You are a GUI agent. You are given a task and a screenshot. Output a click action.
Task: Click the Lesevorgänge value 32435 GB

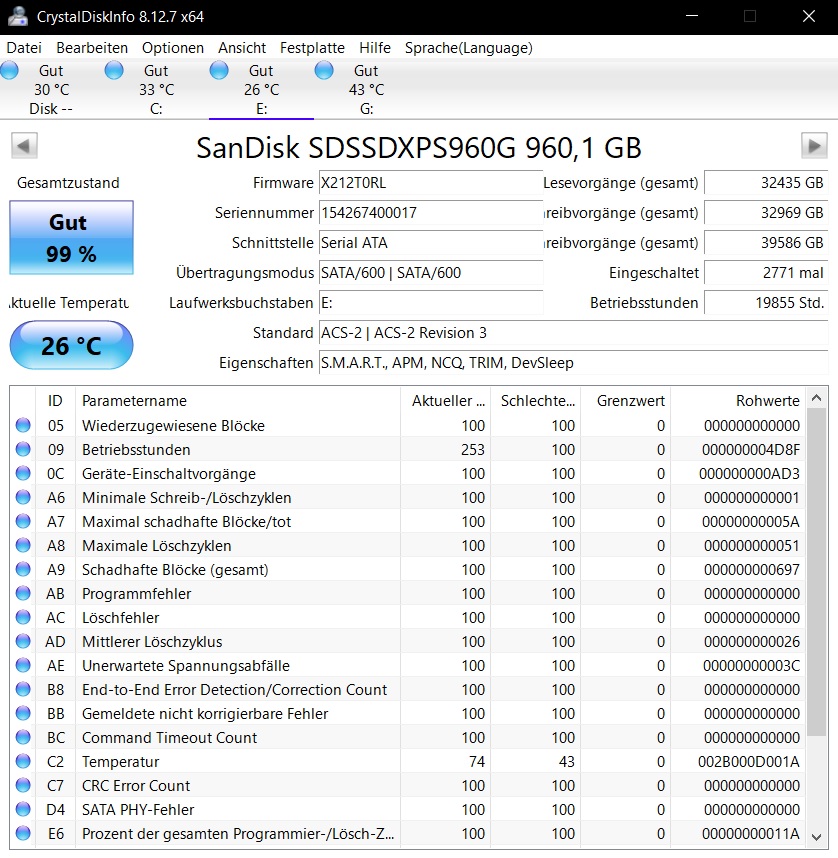766,183
